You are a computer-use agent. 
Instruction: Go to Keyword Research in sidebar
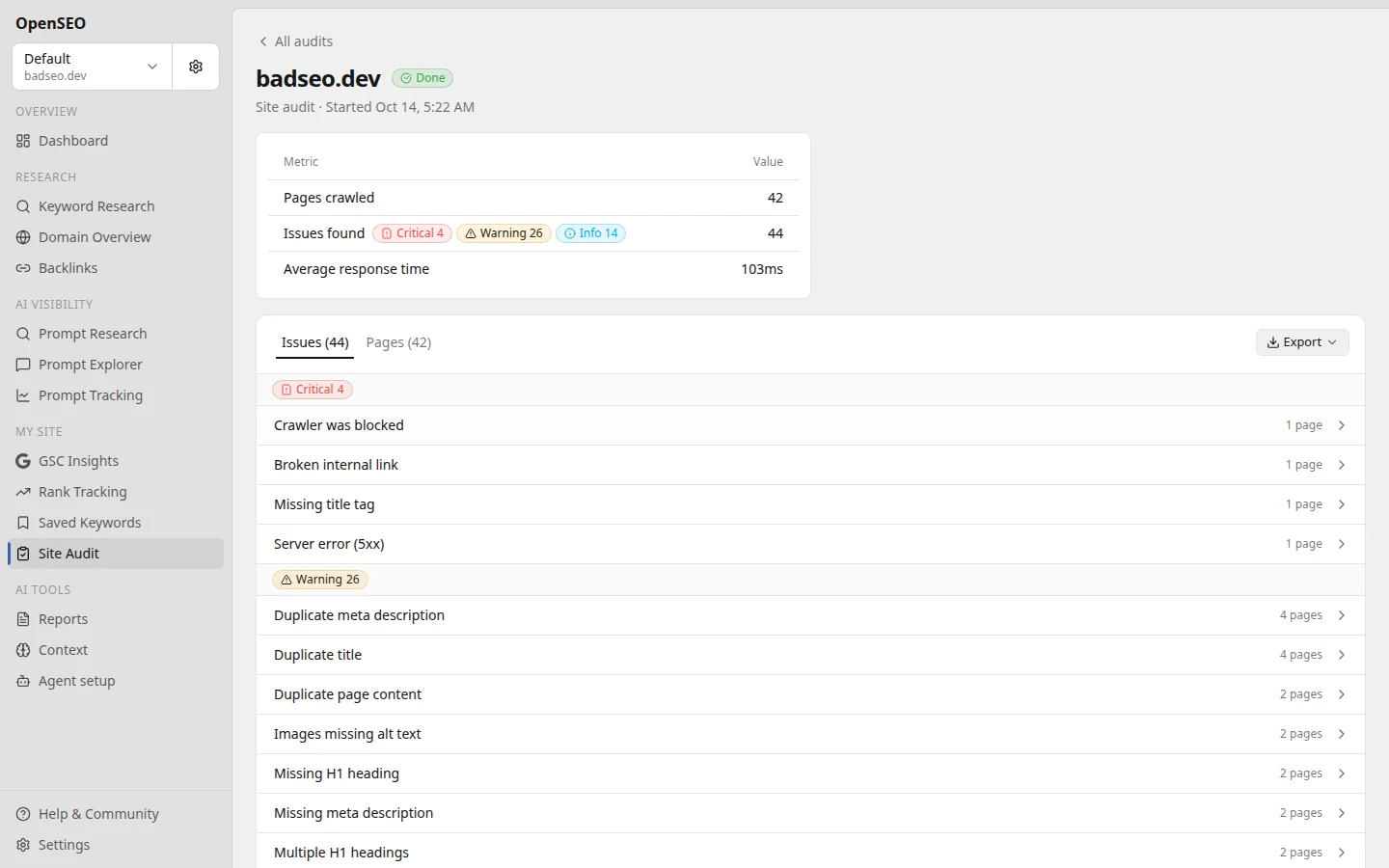coord(116,206)
